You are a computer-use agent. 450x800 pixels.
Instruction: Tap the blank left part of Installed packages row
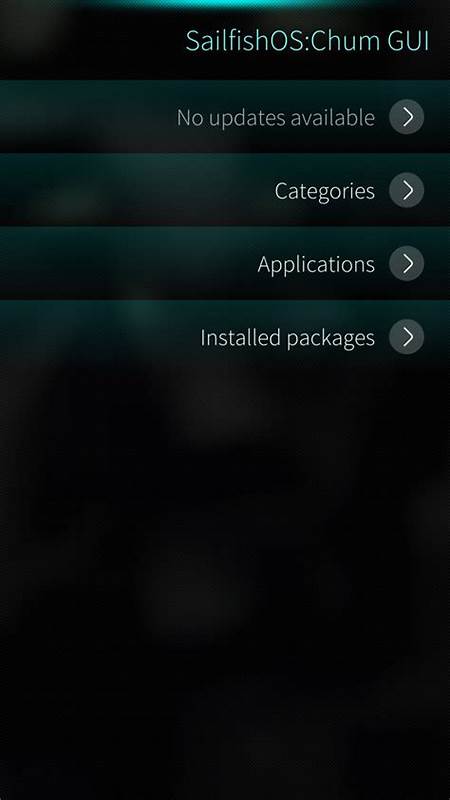(x=92, y=337)
